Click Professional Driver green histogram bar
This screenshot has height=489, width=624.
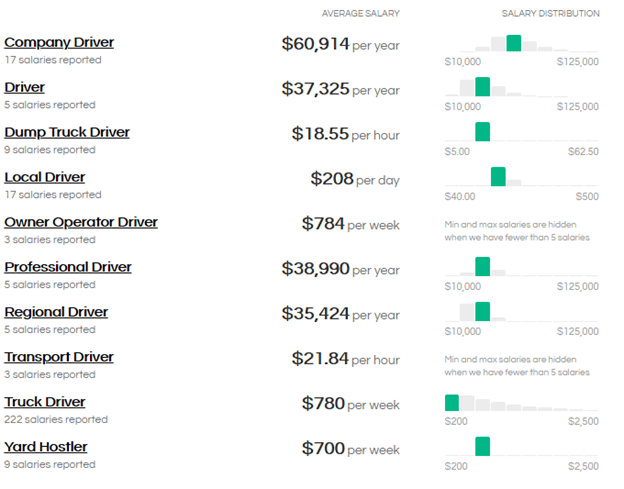click(483, 266)
